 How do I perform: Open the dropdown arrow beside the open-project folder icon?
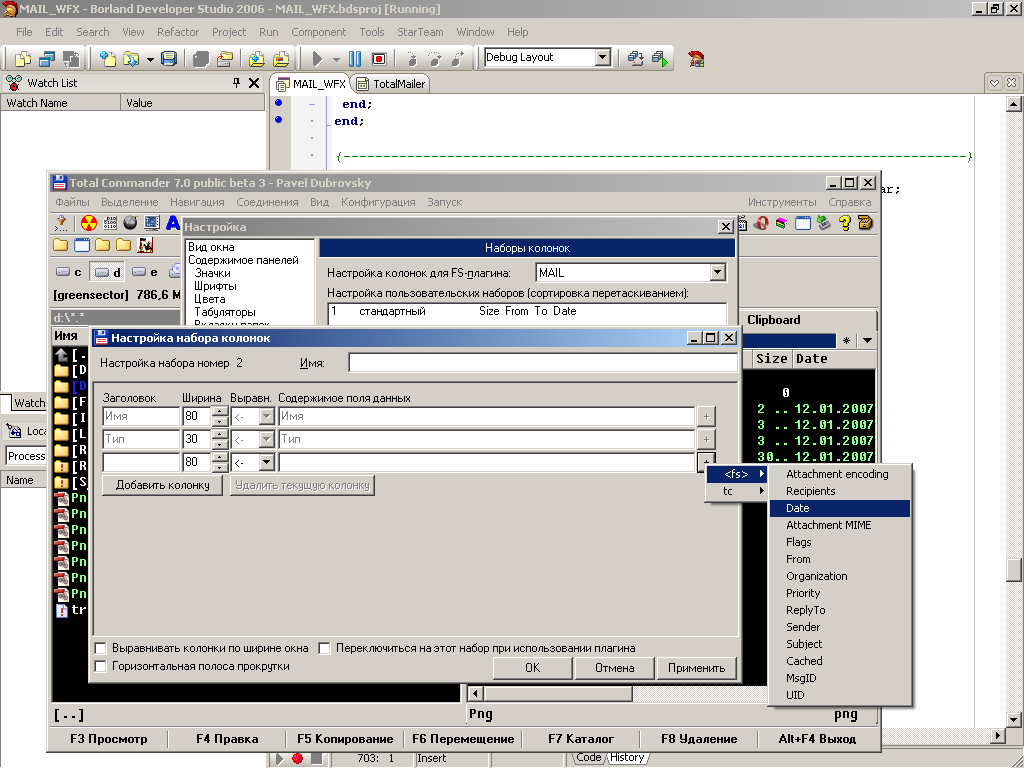tap(150, 59)
